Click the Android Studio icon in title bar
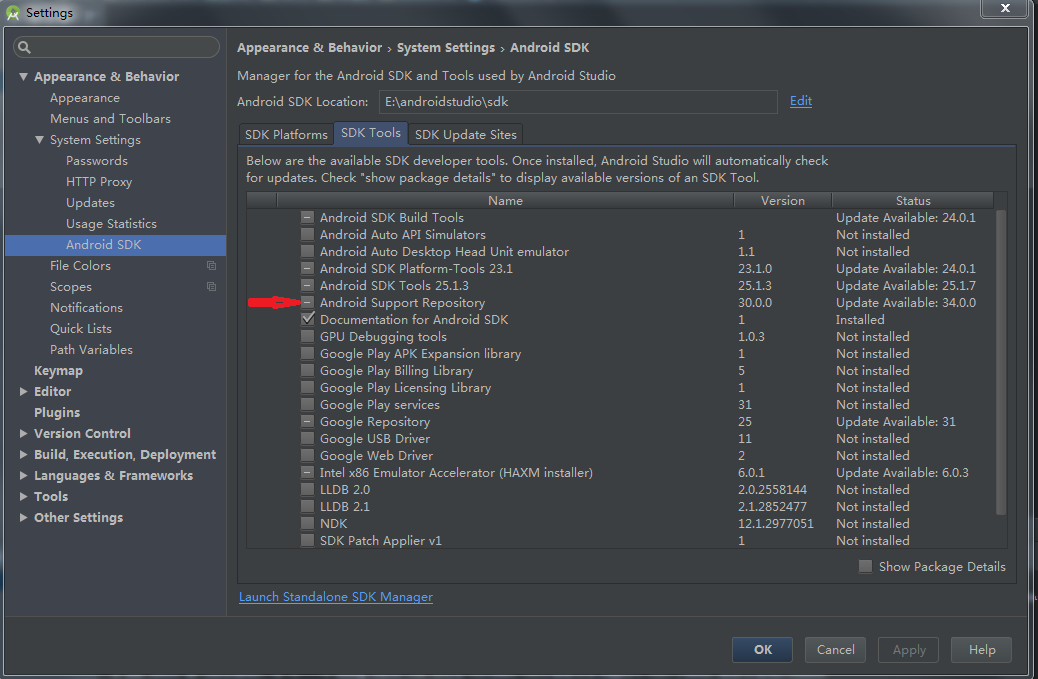Screen dimensions: 1038x679 [13, 13]
